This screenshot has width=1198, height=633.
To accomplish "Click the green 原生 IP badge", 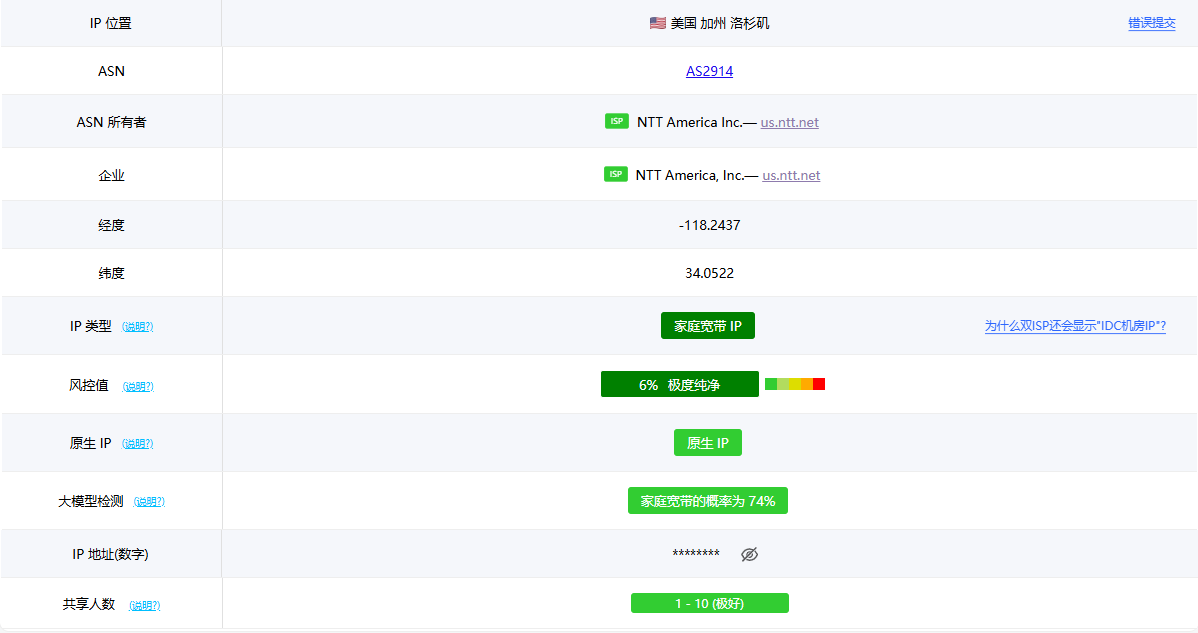I will pyautogui.click(x=707, y=443).
